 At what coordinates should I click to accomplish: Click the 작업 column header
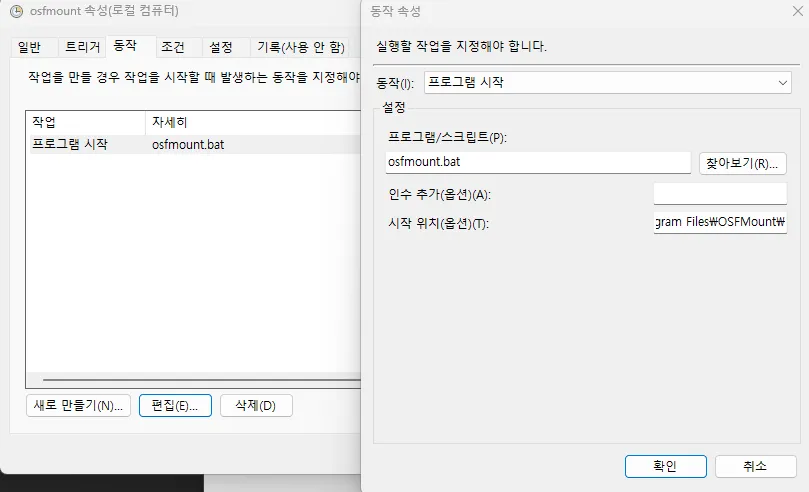[x=85, y=122]
